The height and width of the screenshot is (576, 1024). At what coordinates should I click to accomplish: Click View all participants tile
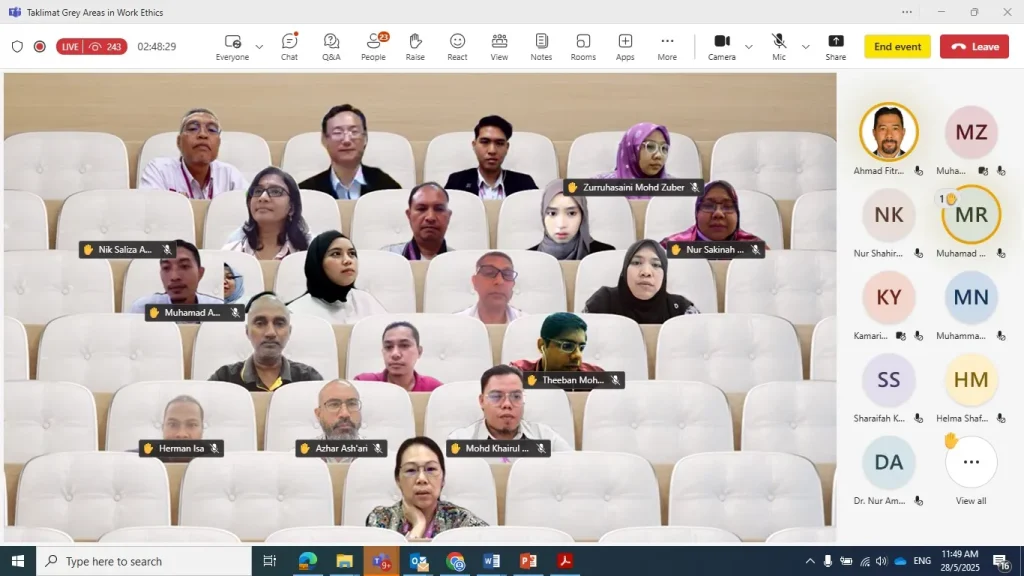(x=971, y=469)
